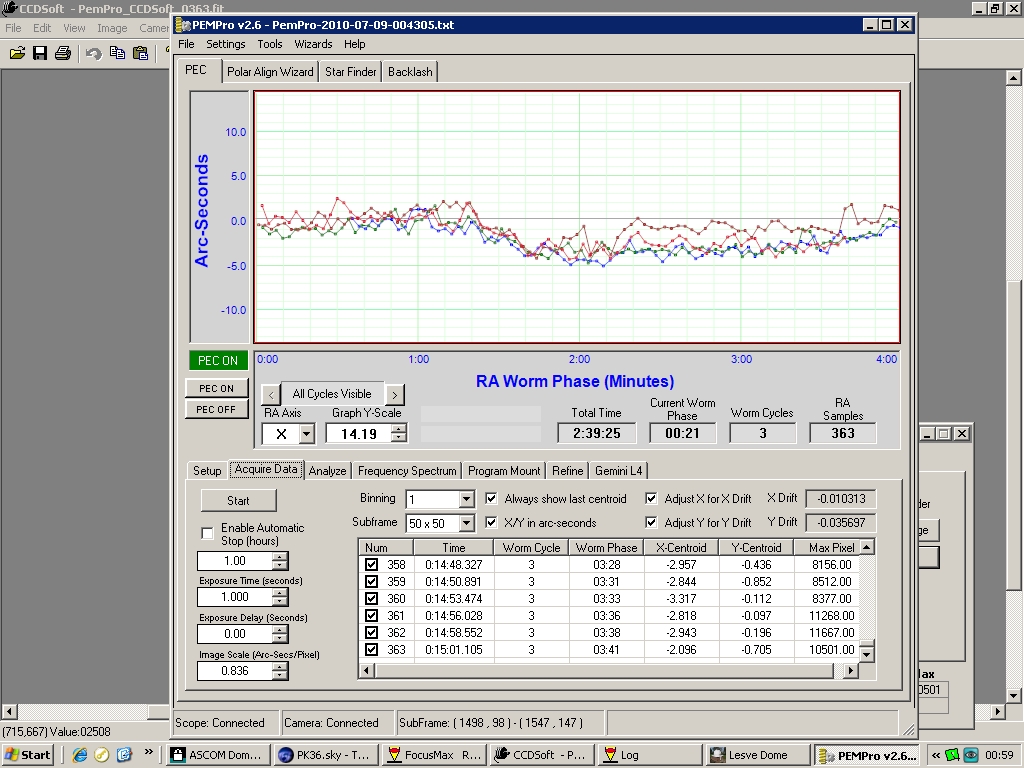This screenshot has width=1024, height=768.
Task: Click the All Cycles Visible button
Action: [x=332, y=394]
